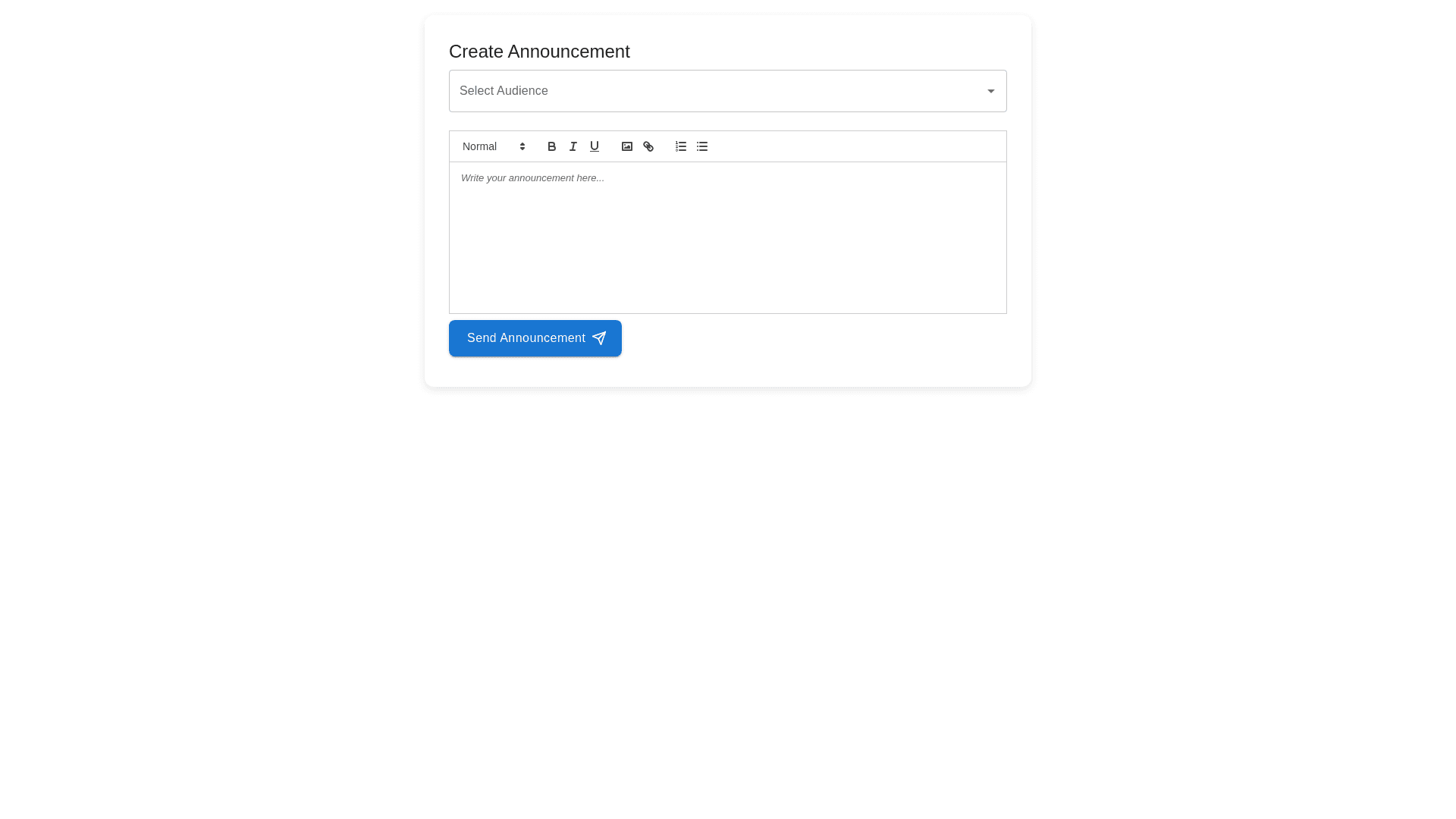Start a bulleted list
The width and height of the screenshot is (1456, 819).
701,146
